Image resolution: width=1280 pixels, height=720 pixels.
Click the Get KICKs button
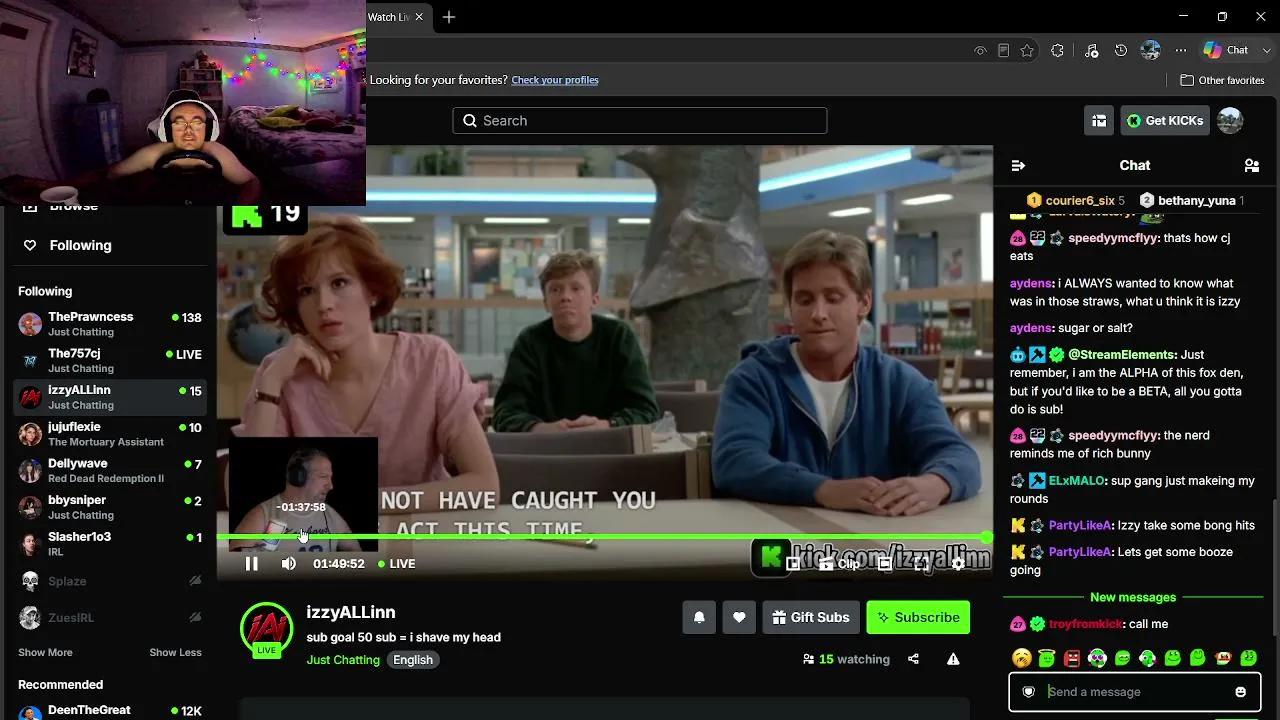coord(1165,121)
